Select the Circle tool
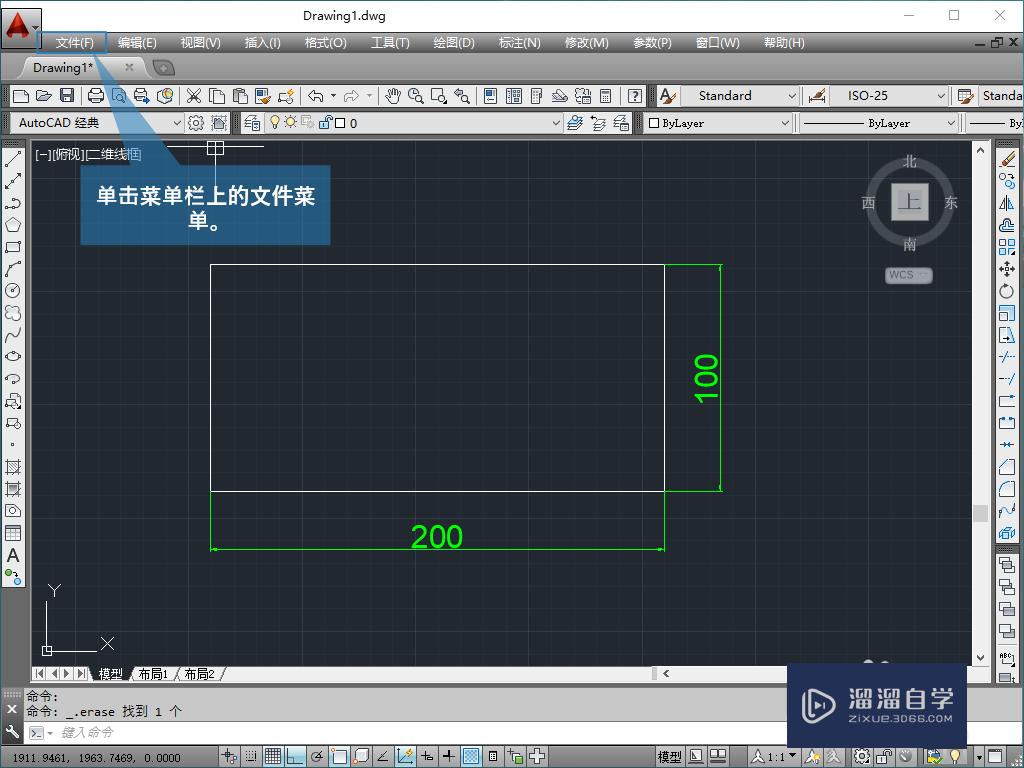The image size is (1024, 768). point(13,290)
